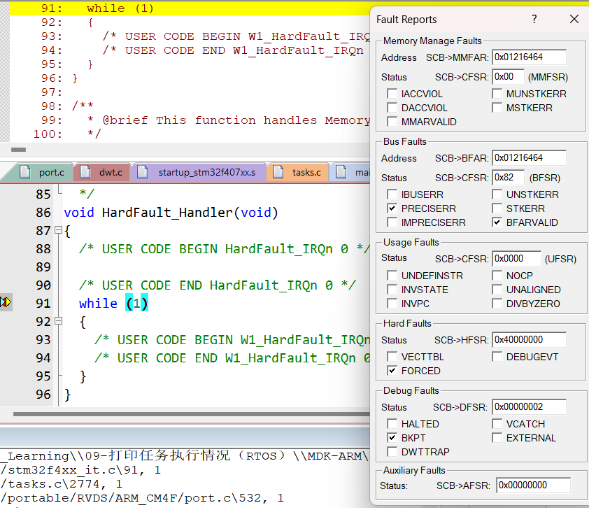Toggle the INVPC checkbox
Viewport: 589px width, 508px height.
click(392, 303)
